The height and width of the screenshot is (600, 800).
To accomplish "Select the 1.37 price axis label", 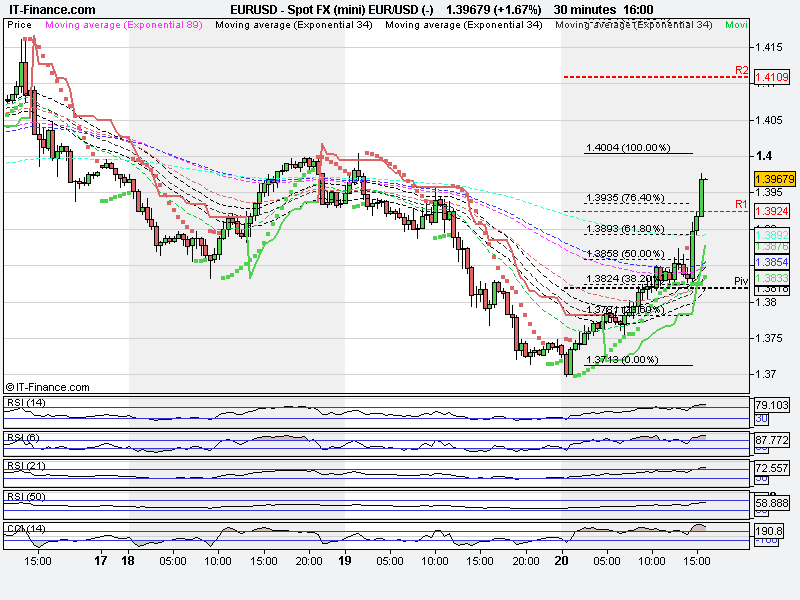I will [x=765, y=374].
